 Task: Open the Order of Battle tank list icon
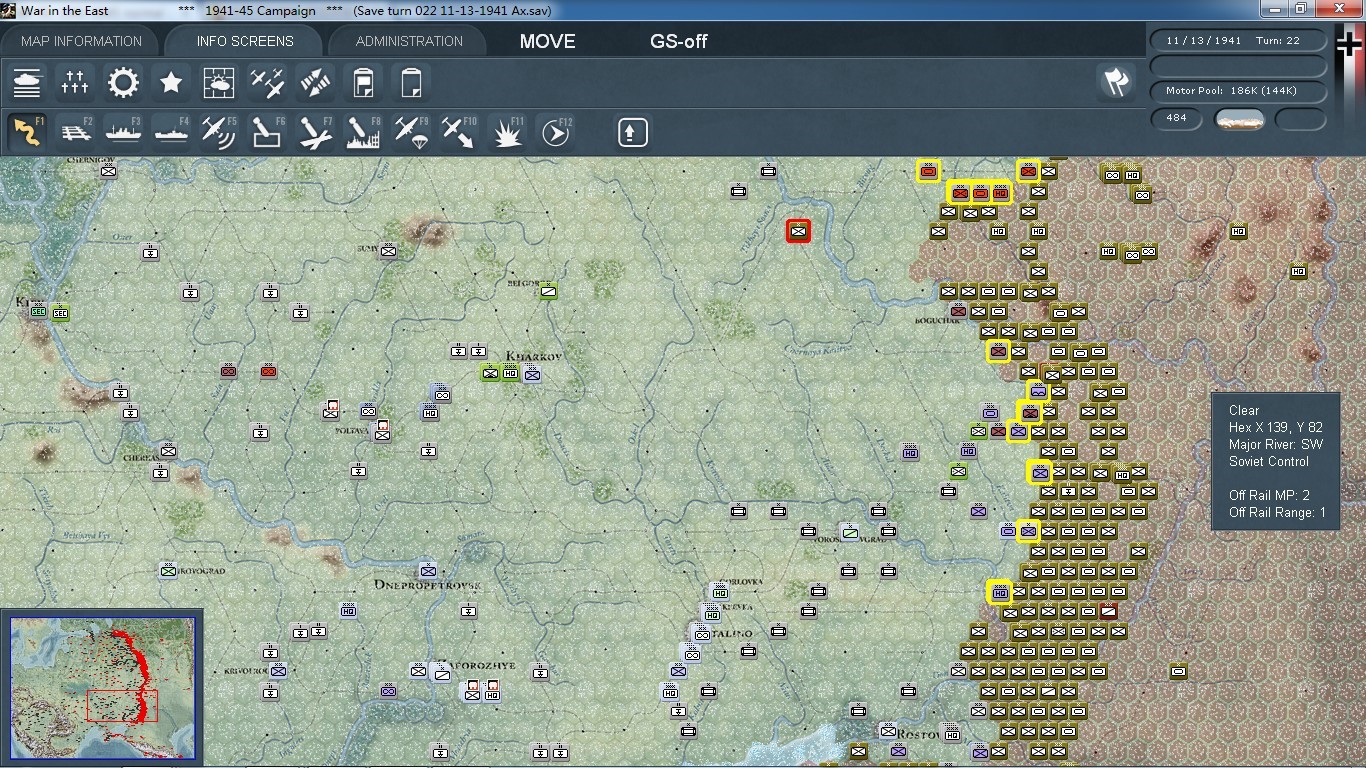(x=27, y=82)
